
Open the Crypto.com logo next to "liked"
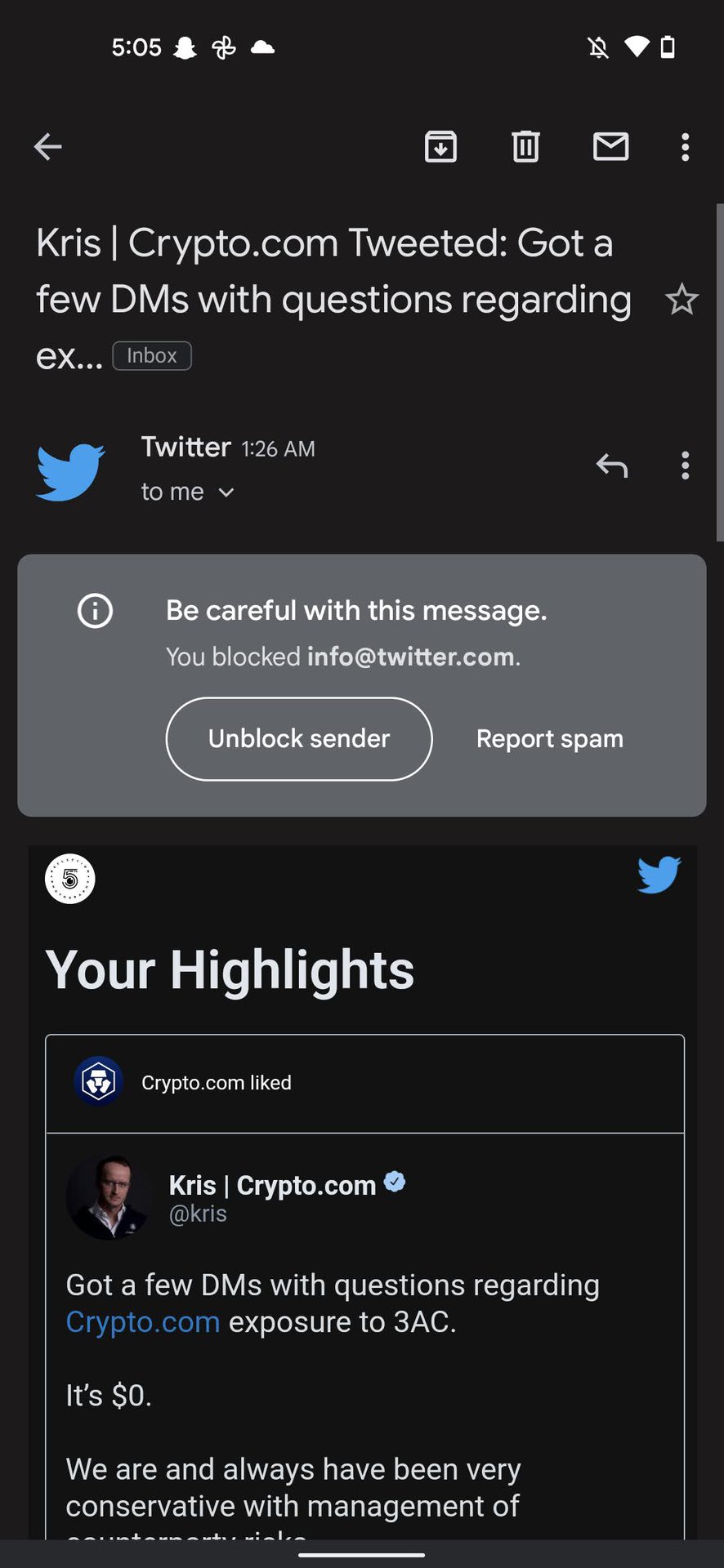tap(98, 1081)
